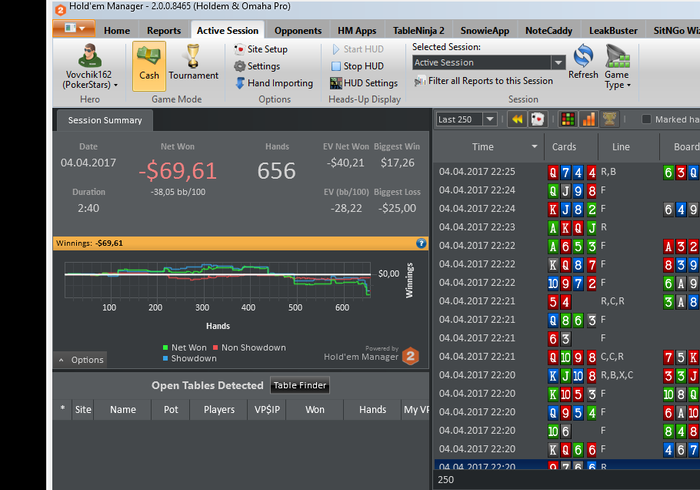Switch to the Home ribbon tab

coord(117,31)
